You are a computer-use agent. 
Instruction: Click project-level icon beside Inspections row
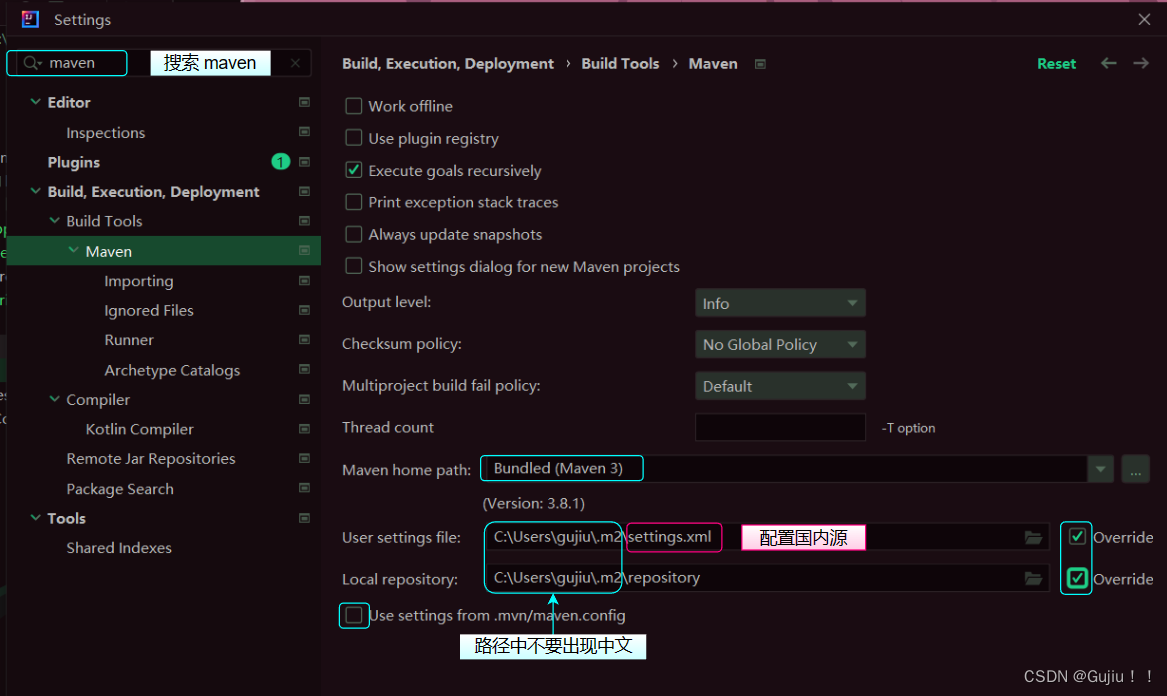click(x=304, y=132)
